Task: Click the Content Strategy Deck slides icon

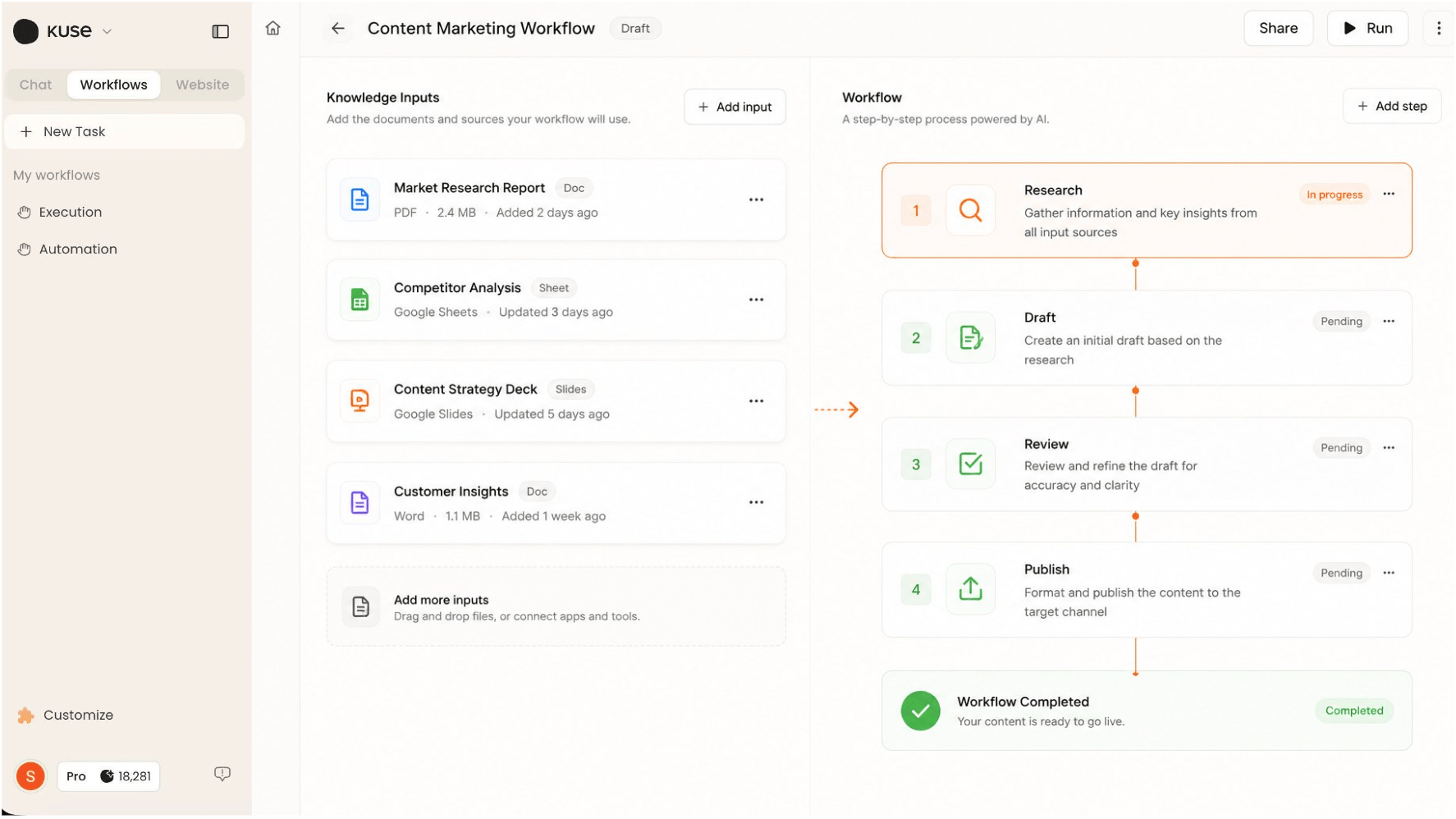Action: pyautogui.click(x=359, y=401)
